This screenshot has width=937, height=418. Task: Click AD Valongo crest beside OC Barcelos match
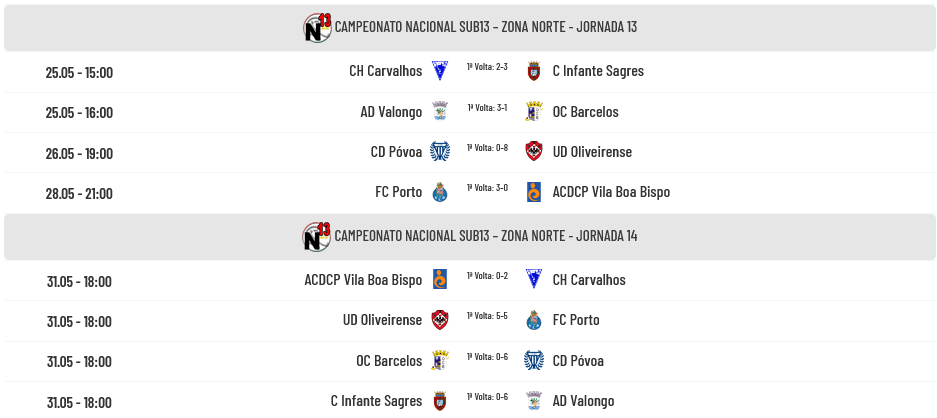(x=440, y=111)
